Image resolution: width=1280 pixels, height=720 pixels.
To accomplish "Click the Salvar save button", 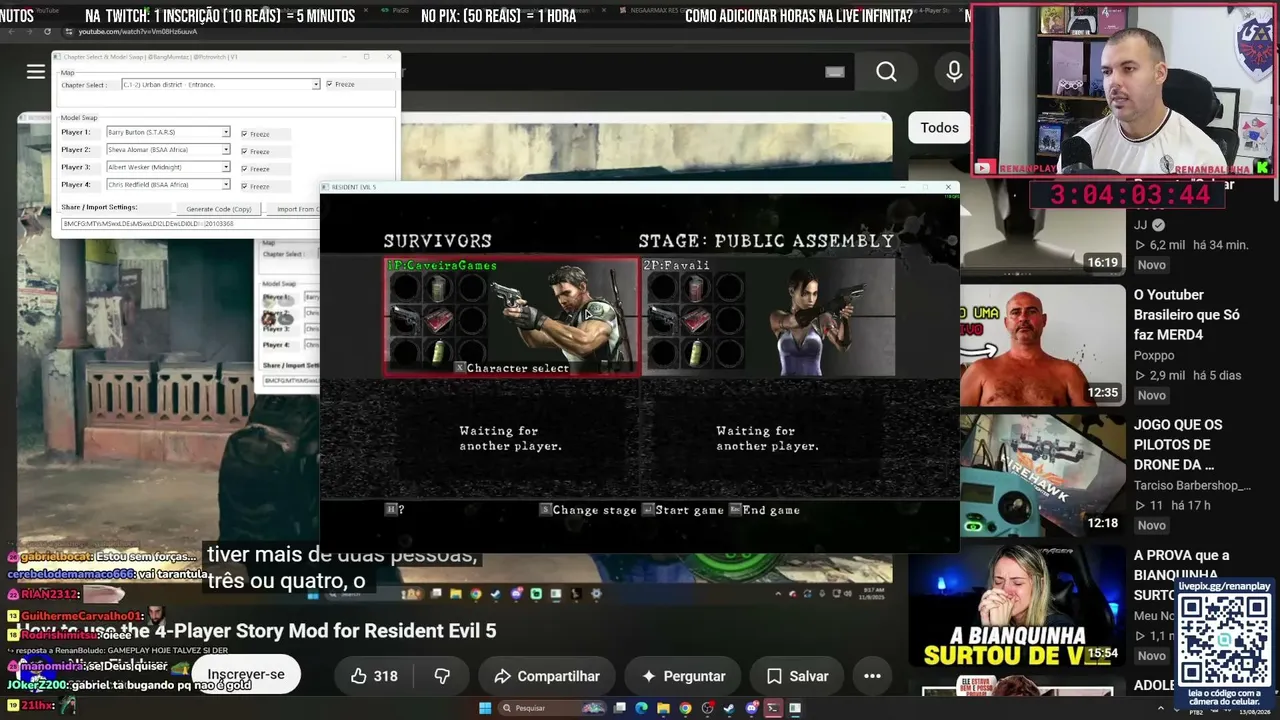I will (x=796, y=676).
